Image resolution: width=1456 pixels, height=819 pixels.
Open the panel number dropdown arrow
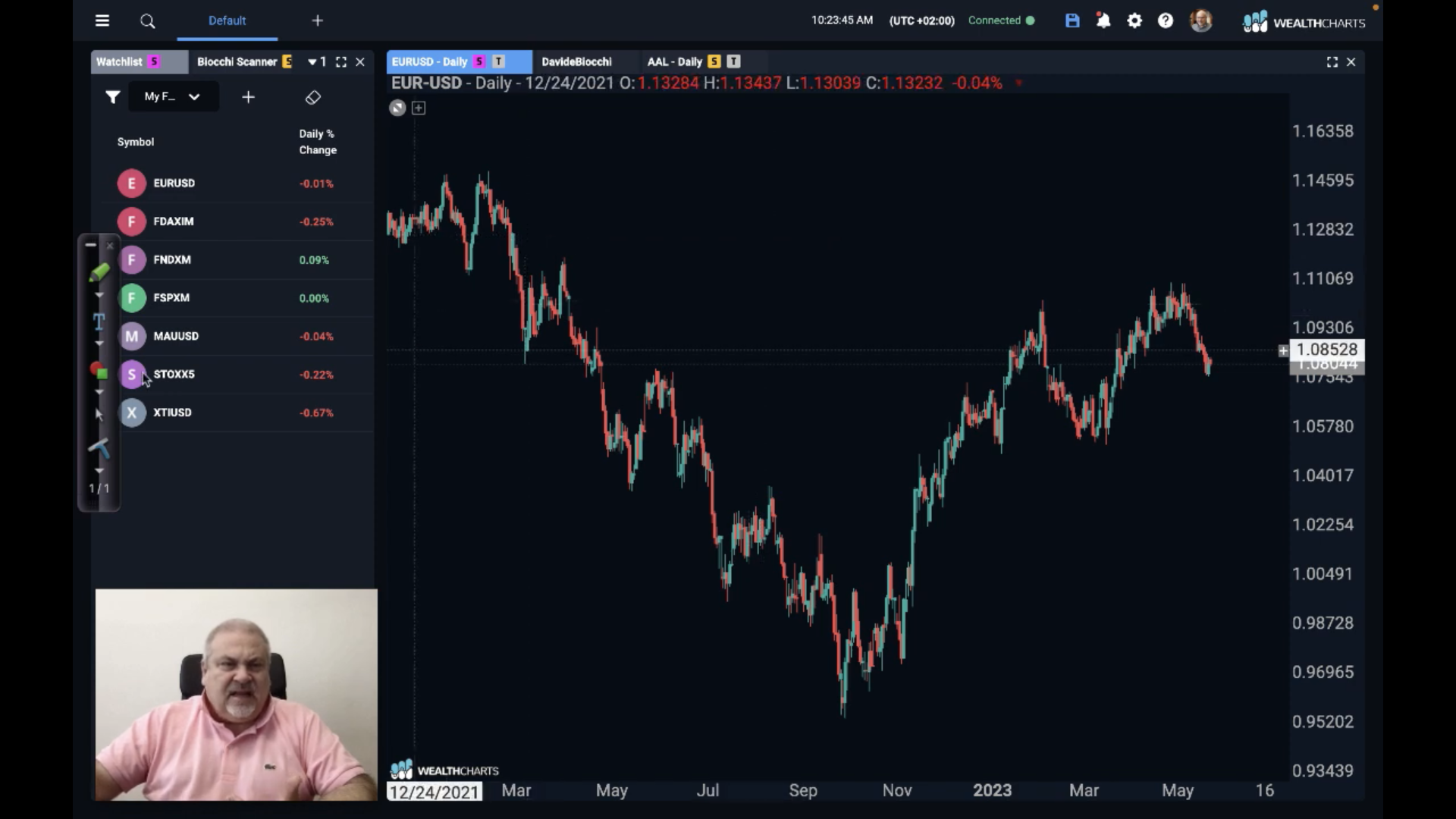pos(312,62)
